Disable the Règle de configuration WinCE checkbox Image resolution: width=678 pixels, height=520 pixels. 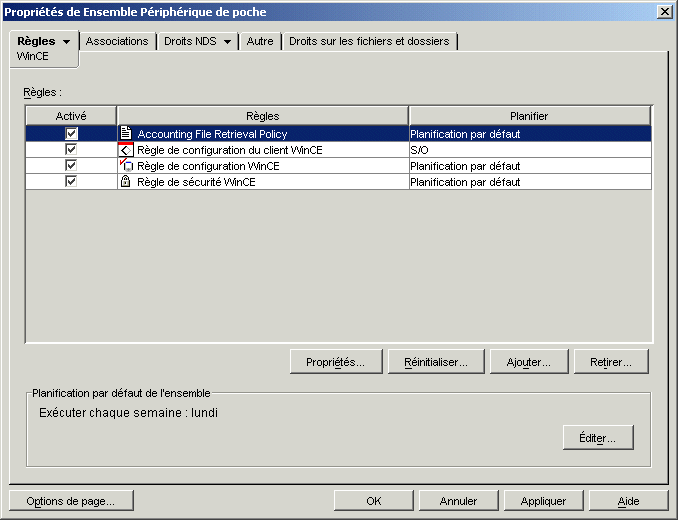71,166
